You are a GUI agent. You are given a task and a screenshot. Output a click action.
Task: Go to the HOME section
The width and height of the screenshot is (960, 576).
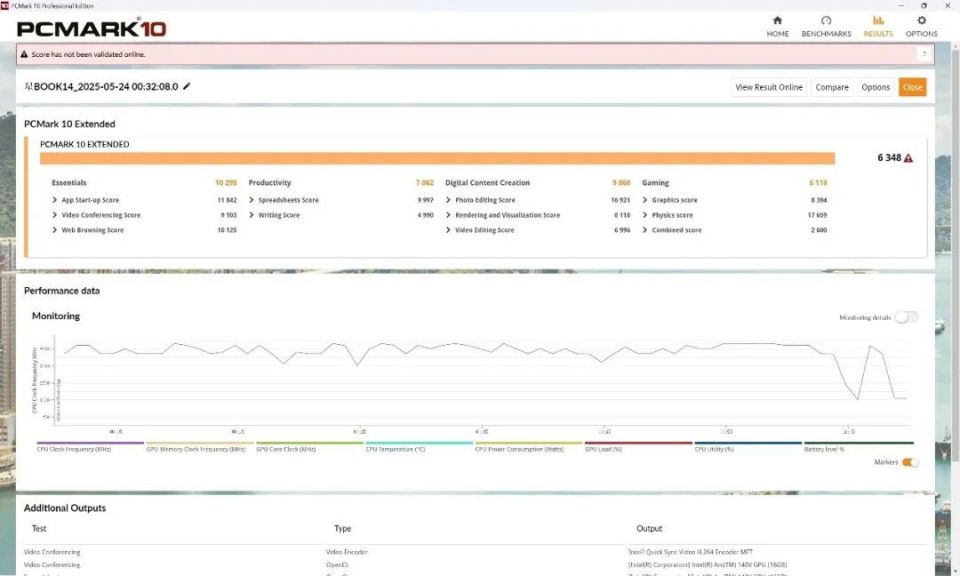[778, 26]
